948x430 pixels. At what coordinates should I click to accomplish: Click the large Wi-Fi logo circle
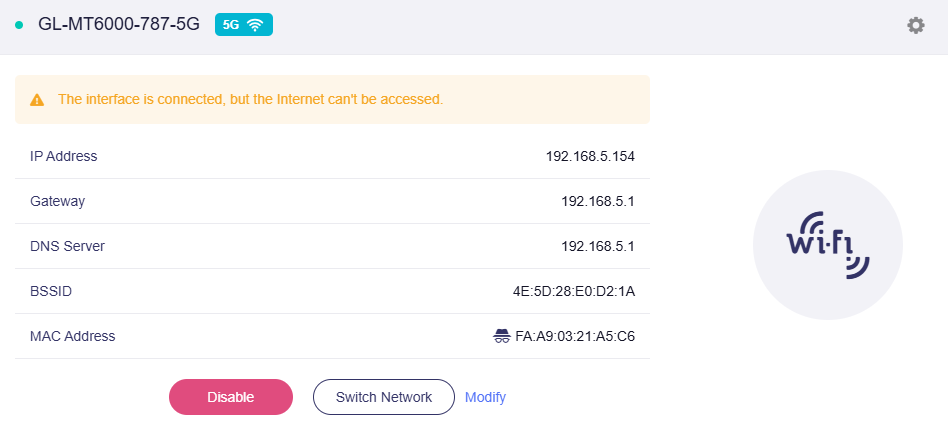tap(827, 245)
